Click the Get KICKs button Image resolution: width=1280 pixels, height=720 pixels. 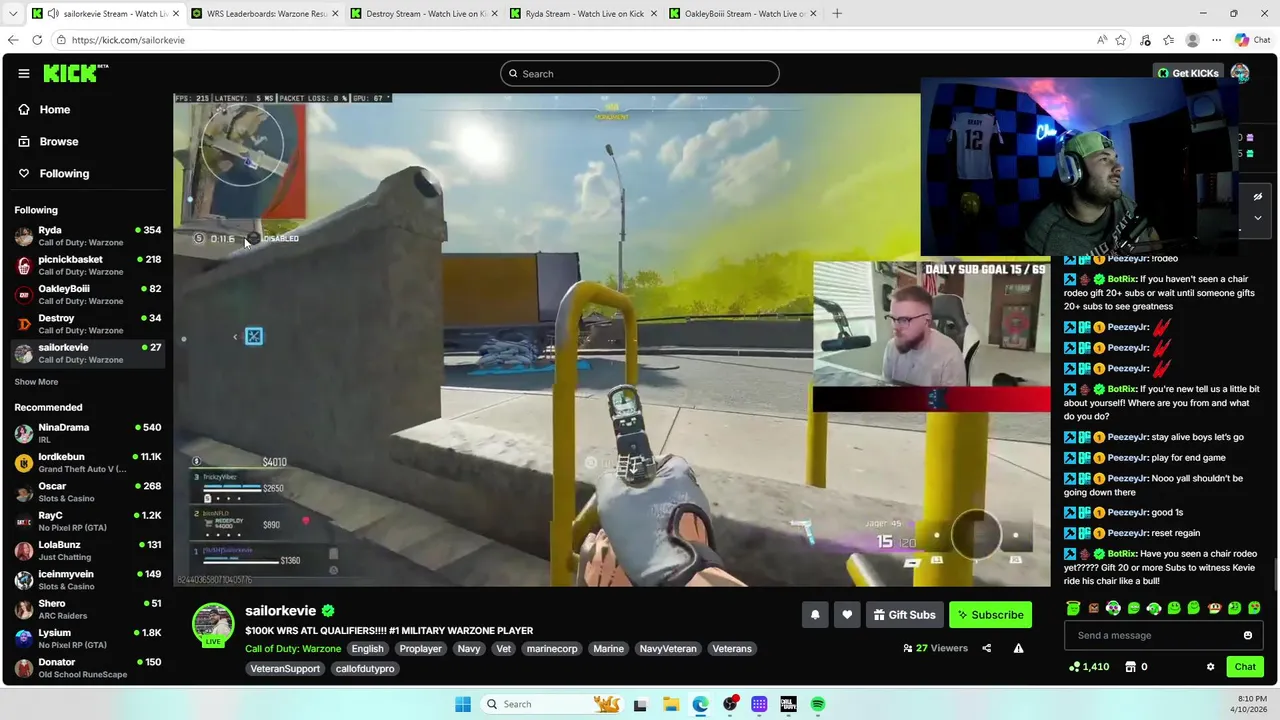tap(1188, 73)
